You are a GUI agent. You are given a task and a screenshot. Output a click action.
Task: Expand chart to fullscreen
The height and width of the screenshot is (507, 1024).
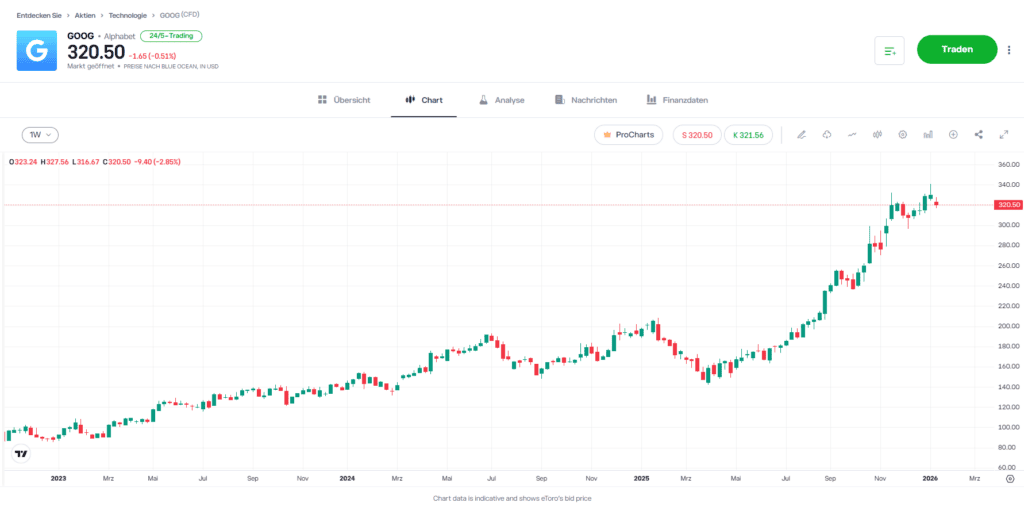[1003, 135]
